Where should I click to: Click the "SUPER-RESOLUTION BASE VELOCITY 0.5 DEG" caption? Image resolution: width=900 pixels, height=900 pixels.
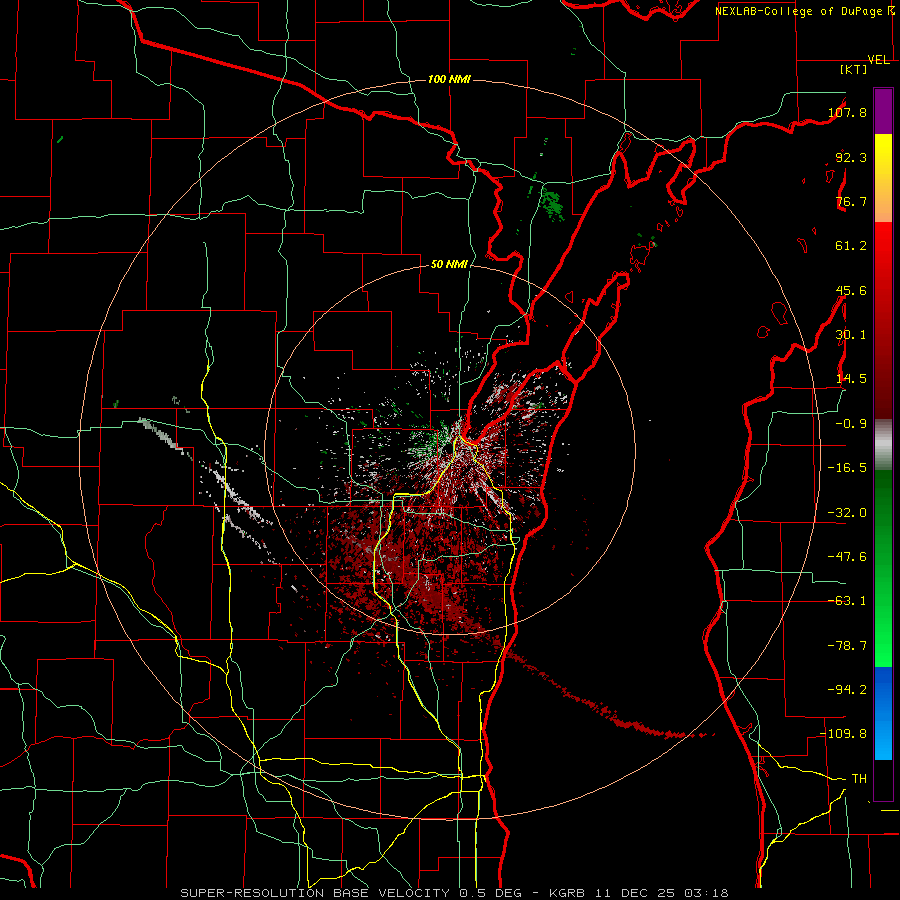click(351, 893)
